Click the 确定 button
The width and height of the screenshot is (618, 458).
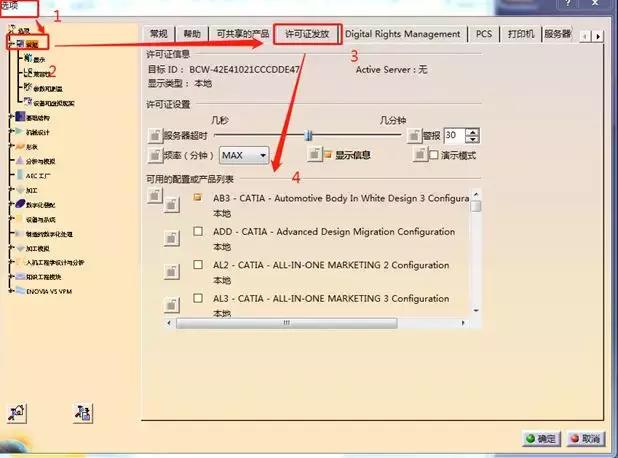coord(540,438)
